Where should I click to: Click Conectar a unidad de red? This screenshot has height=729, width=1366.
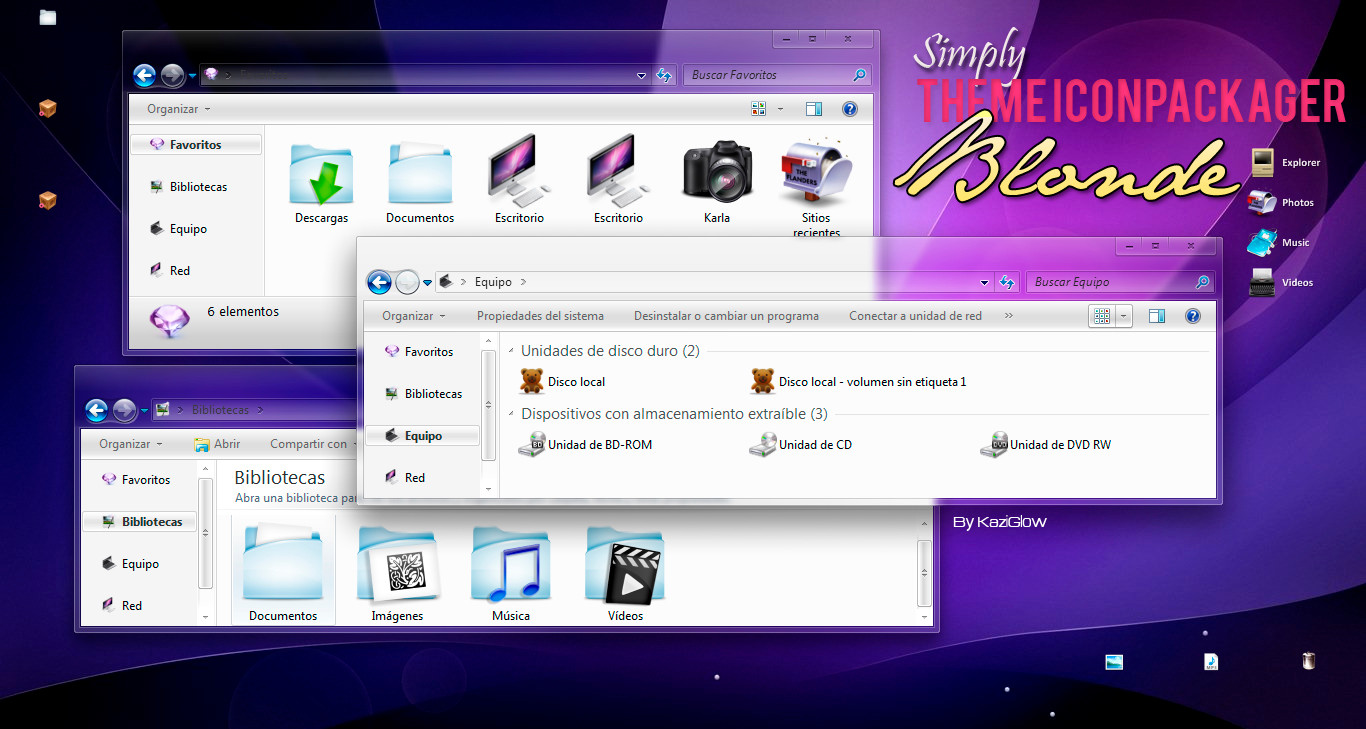(915, 316)
